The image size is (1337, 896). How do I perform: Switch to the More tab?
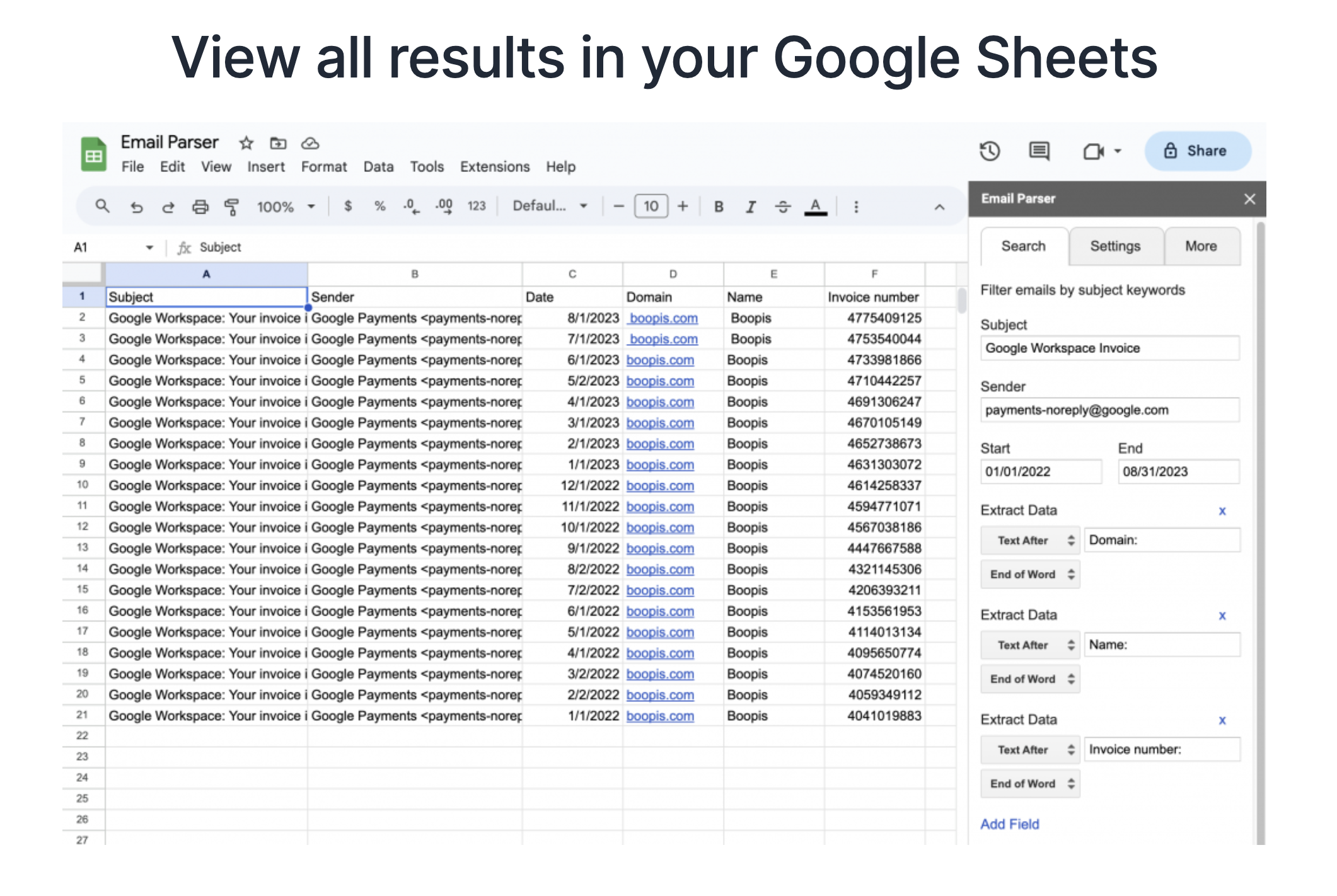(x=1201, y=246)
